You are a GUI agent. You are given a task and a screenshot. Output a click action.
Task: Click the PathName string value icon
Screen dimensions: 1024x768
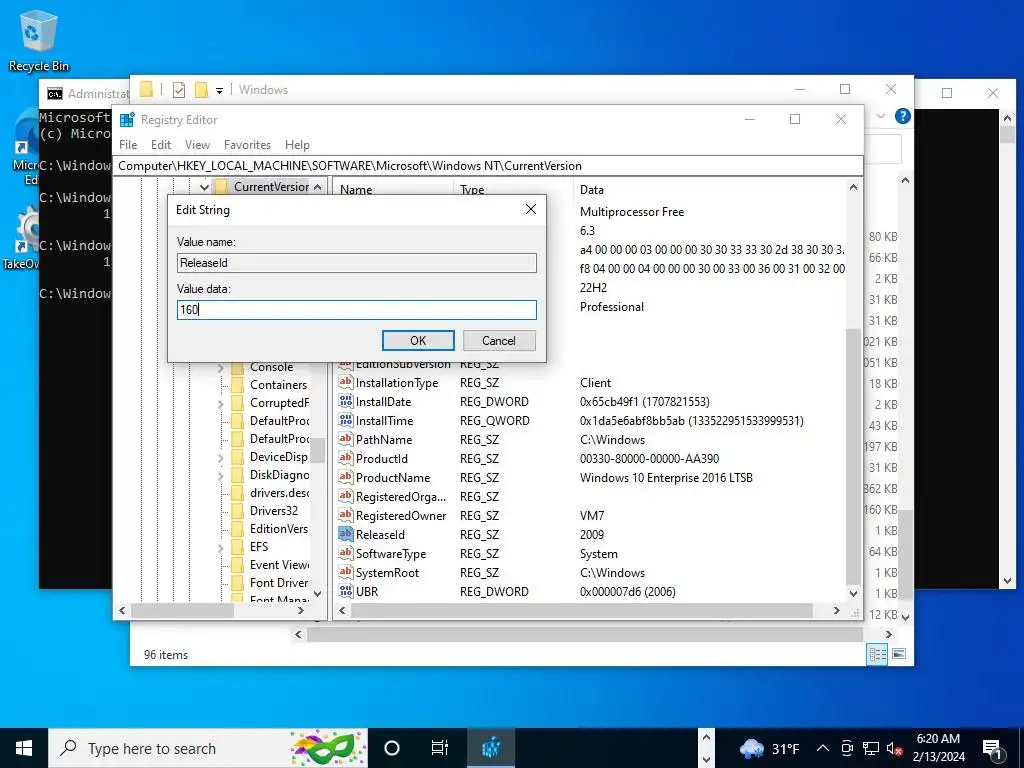click(x=345, y=440)
